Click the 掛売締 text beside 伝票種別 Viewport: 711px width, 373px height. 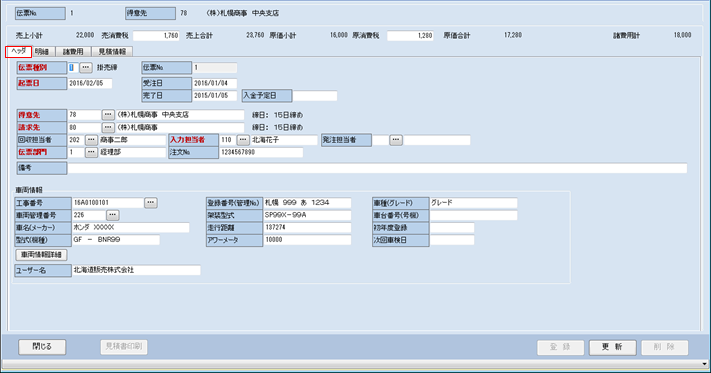[107, 68]
